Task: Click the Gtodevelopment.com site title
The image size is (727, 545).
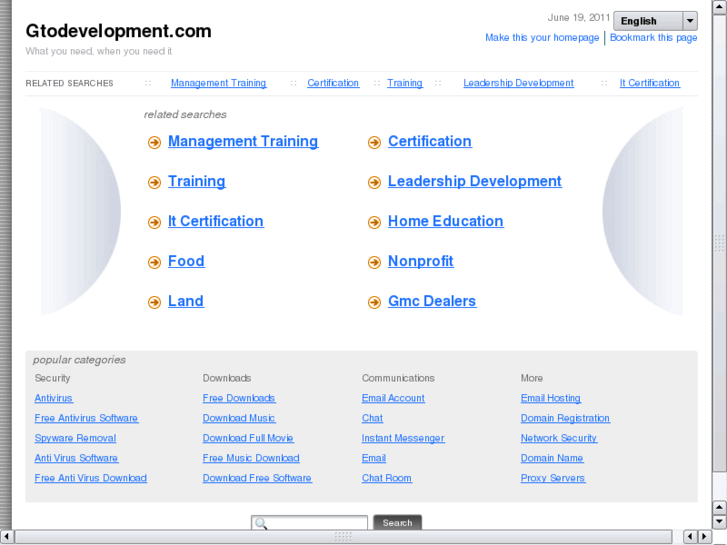Action: (x=118, y=31)
